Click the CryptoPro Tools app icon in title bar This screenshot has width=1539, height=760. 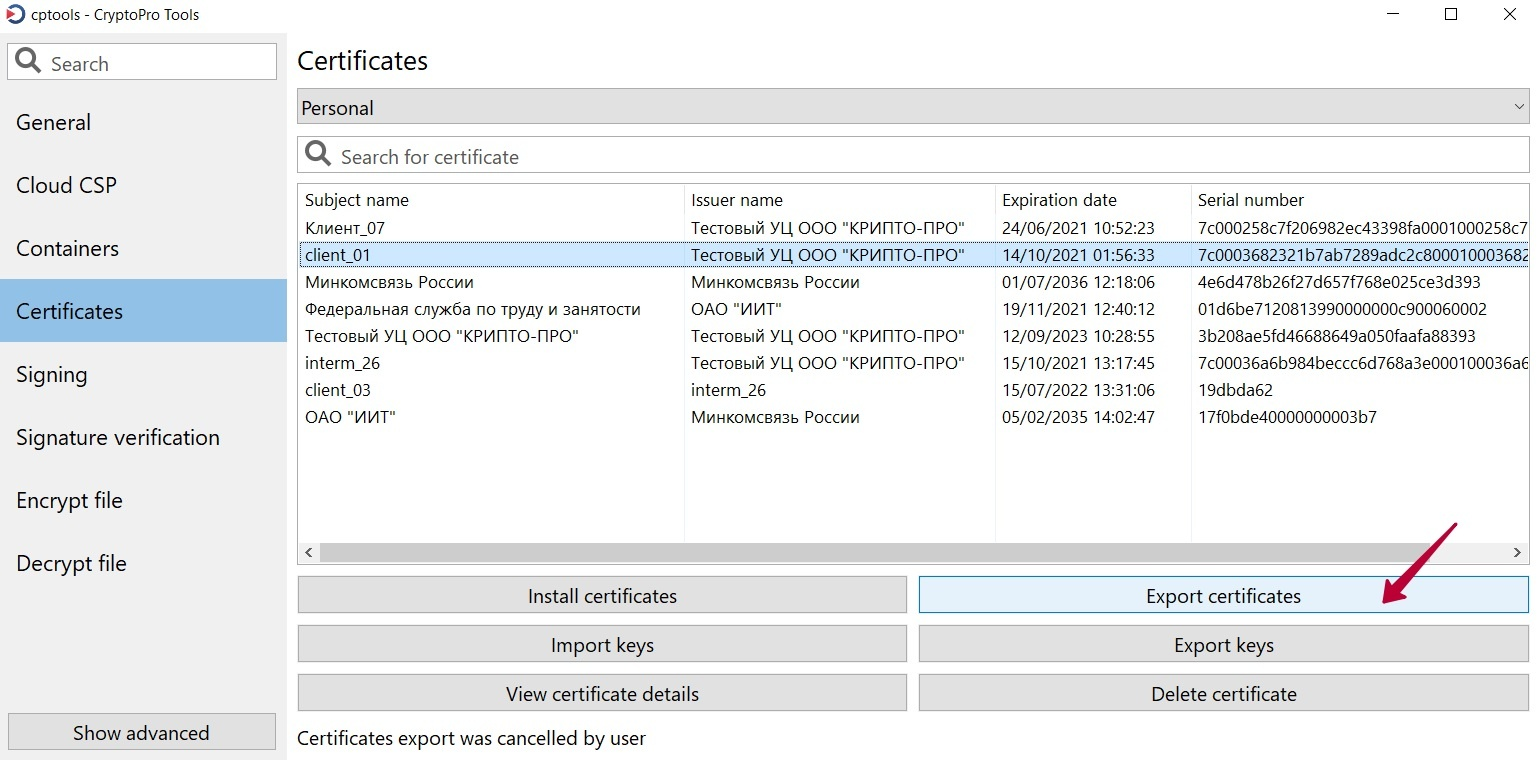15,15
